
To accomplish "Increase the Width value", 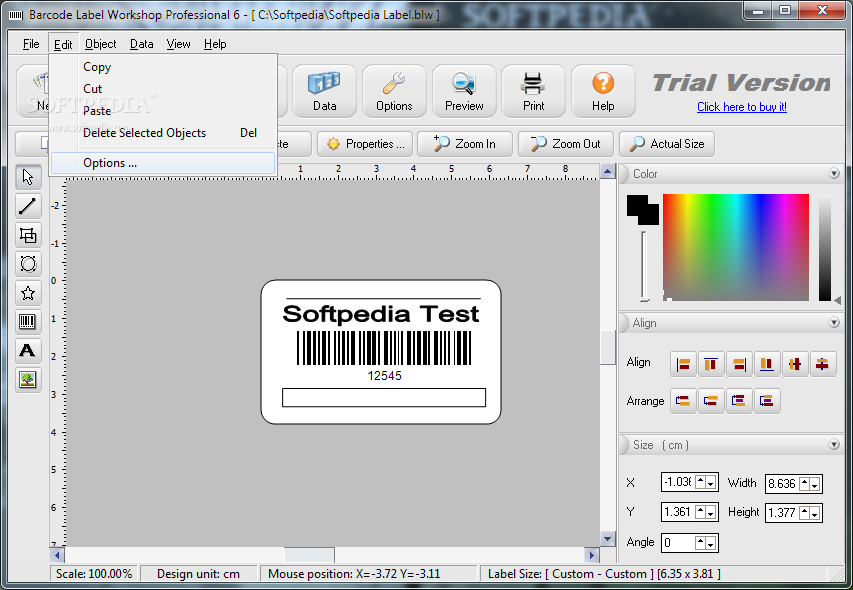I will (805, 482).
